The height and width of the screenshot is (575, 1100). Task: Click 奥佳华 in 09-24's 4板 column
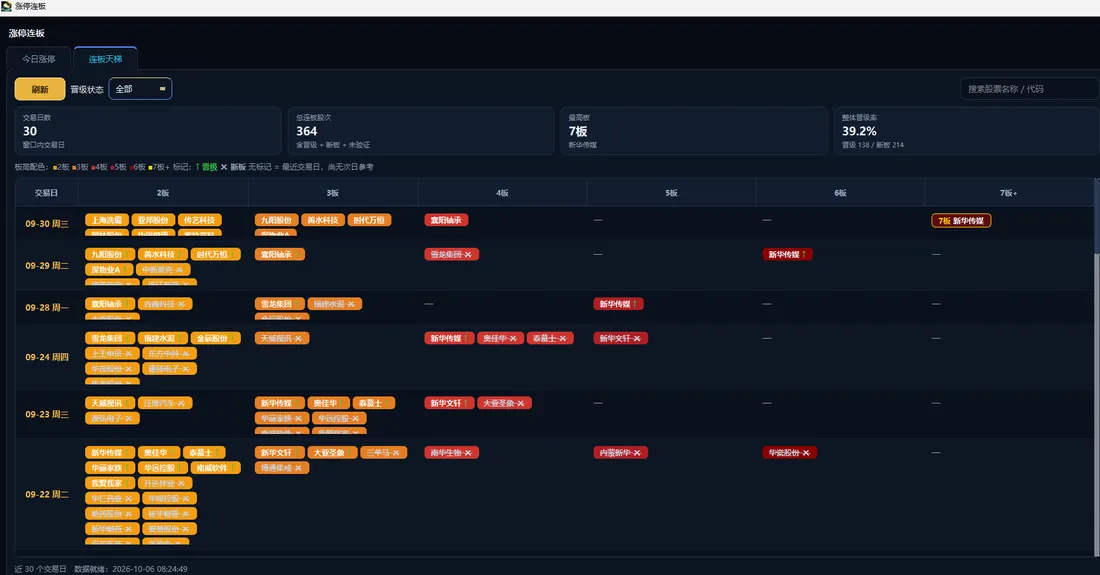[500, 339]
